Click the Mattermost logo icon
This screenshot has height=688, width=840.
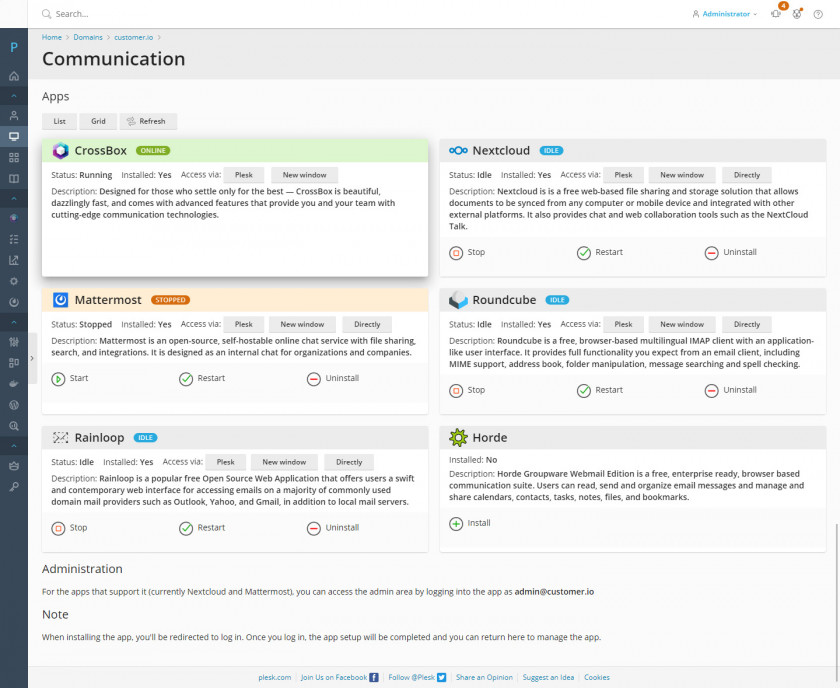(x=61, y=300)
